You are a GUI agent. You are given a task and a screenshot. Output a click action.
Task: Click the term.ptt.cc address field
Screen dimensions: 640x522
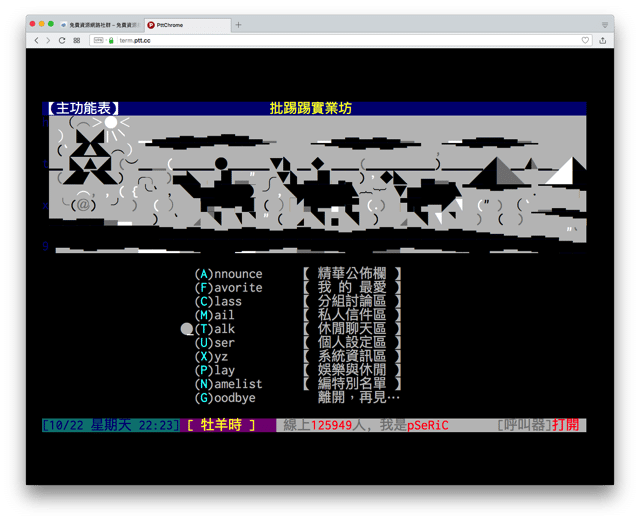pos(300,41)
